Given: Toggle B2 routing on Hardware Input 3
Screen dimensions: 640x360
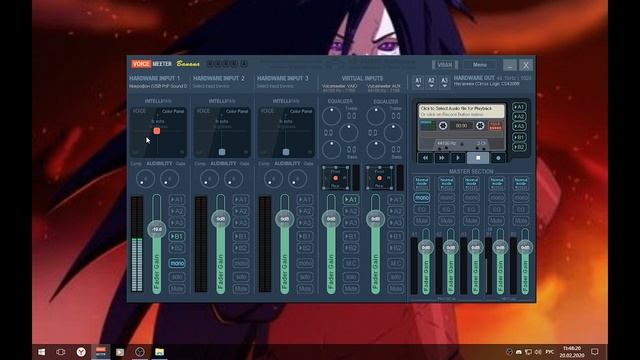Looking at the screenshot, I should pos(305,248).
